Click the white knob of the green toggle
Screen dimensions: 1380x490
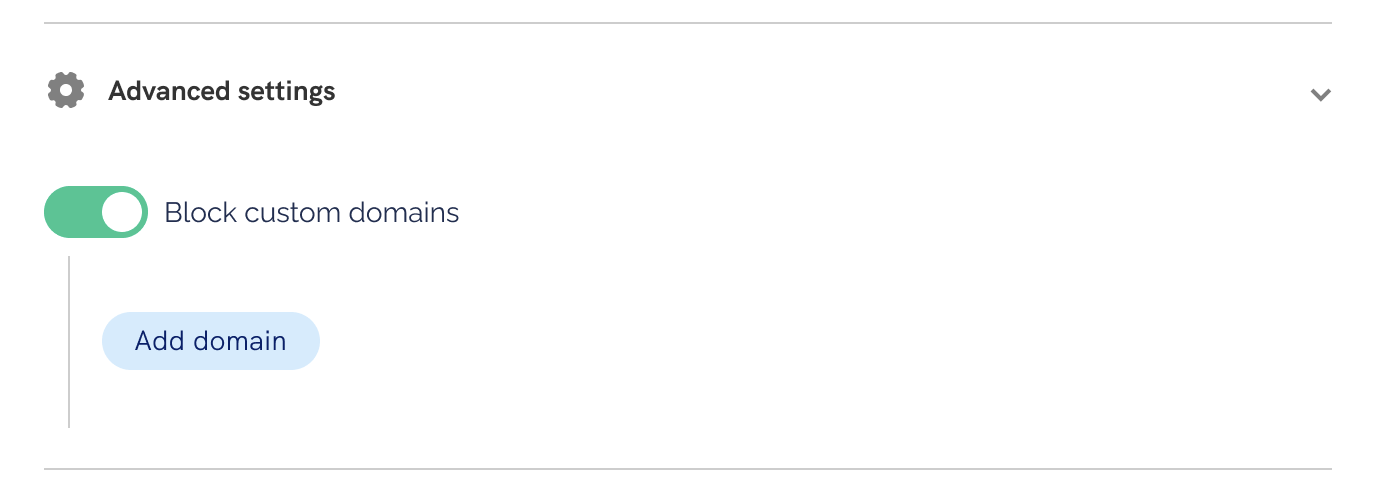pyautogui.click(x=122, y=212)
